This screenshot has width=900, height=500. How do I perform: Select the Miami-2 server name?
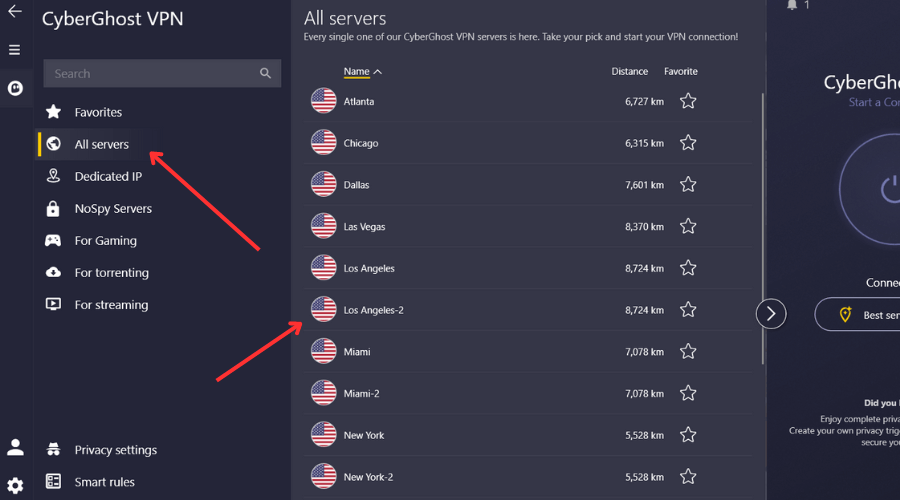click(x=362, y=393)
